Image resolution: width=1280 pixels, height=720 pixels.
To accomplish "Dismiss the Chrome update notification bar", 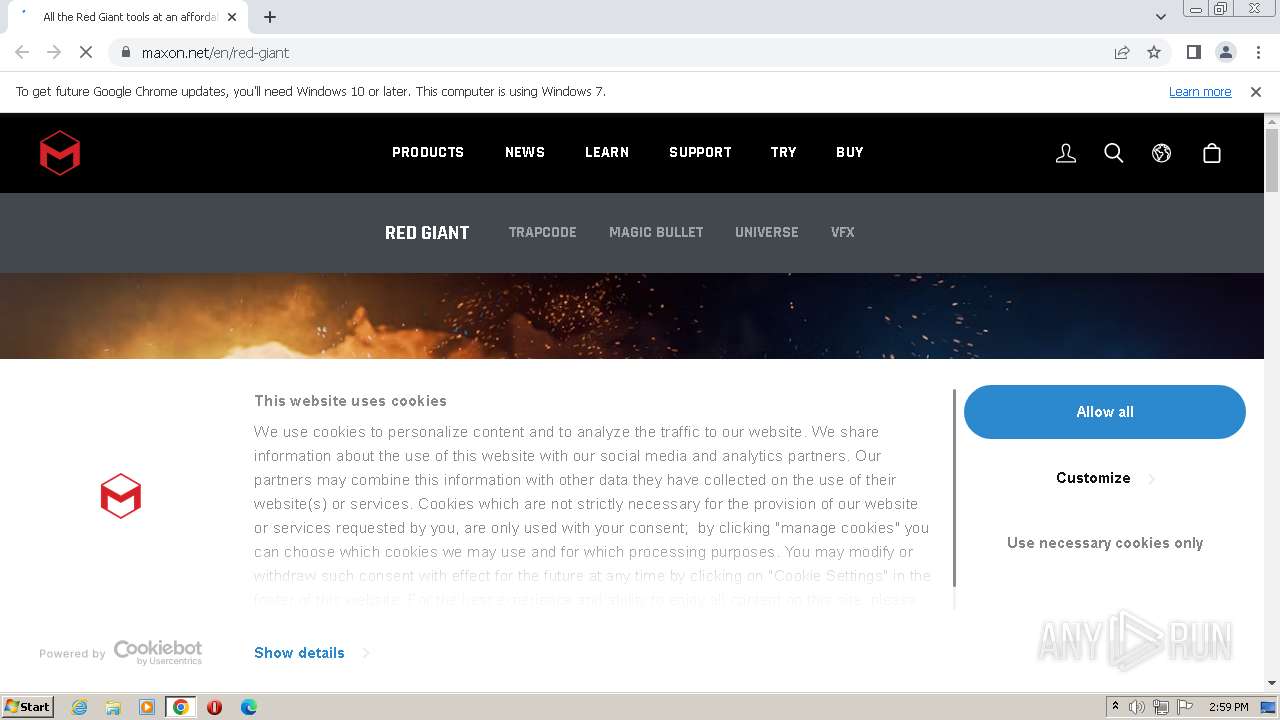I will pos(1256,92).
